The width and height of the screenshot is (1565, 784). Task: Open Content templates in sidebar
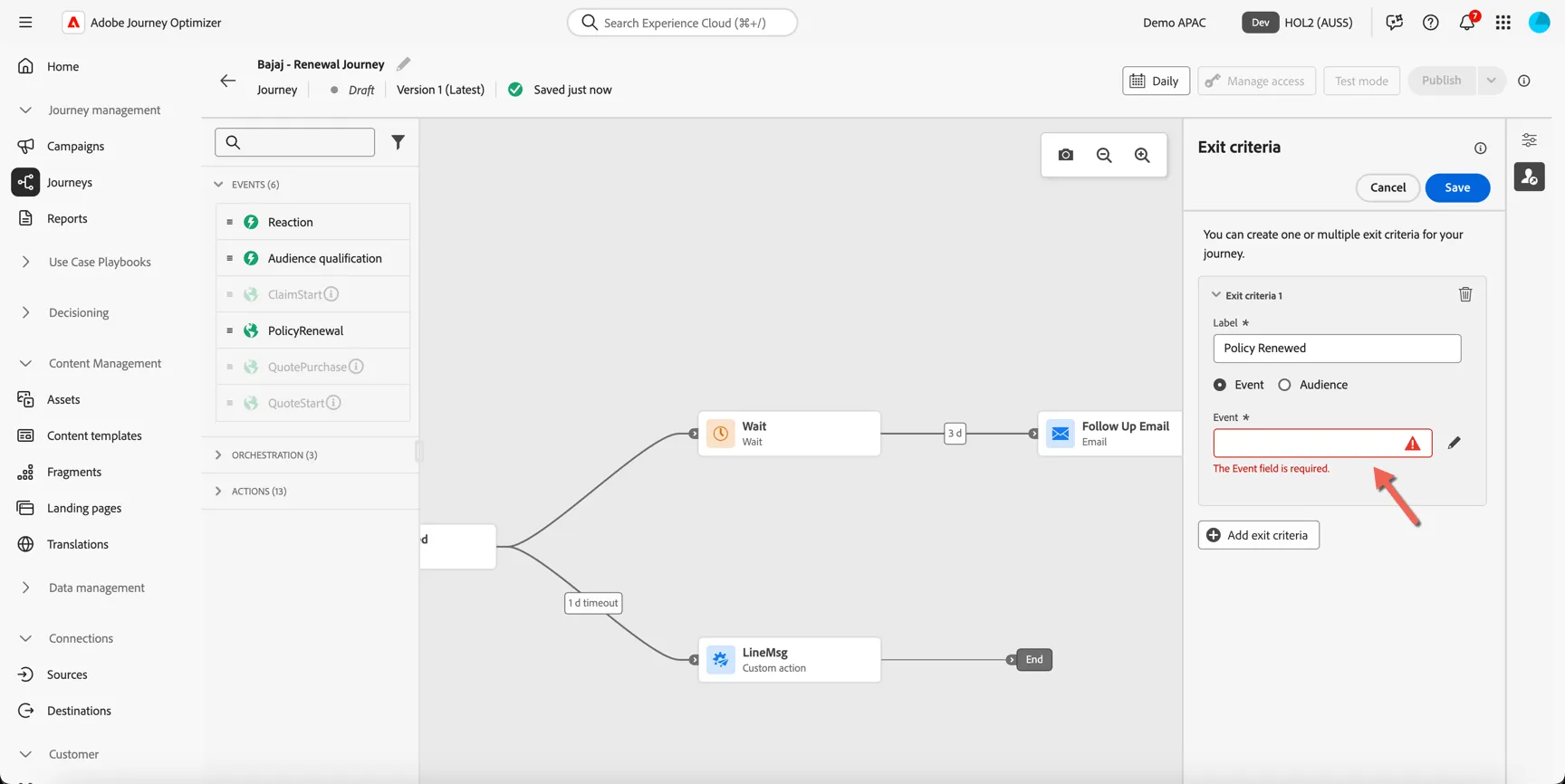(94, 435)
